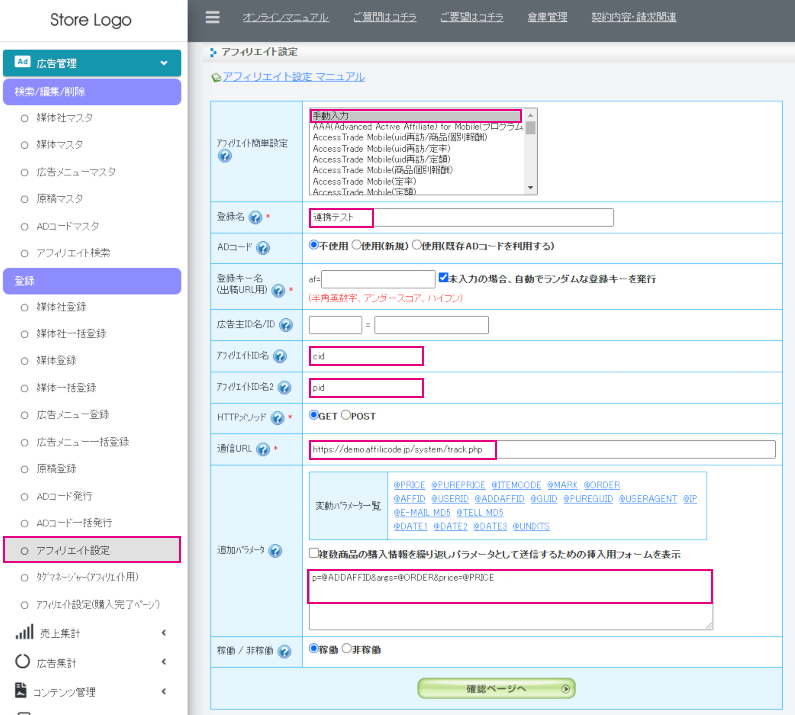Click help icon next to 登録名 label
This screenshot has height=715, width=795.
pos(256,217)
